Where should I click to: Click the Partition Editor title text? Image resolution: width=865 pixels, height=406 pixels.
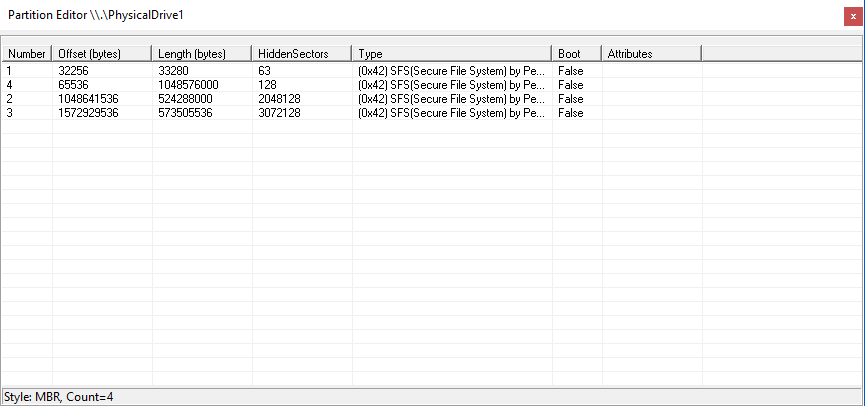click(x=95, y=15)
